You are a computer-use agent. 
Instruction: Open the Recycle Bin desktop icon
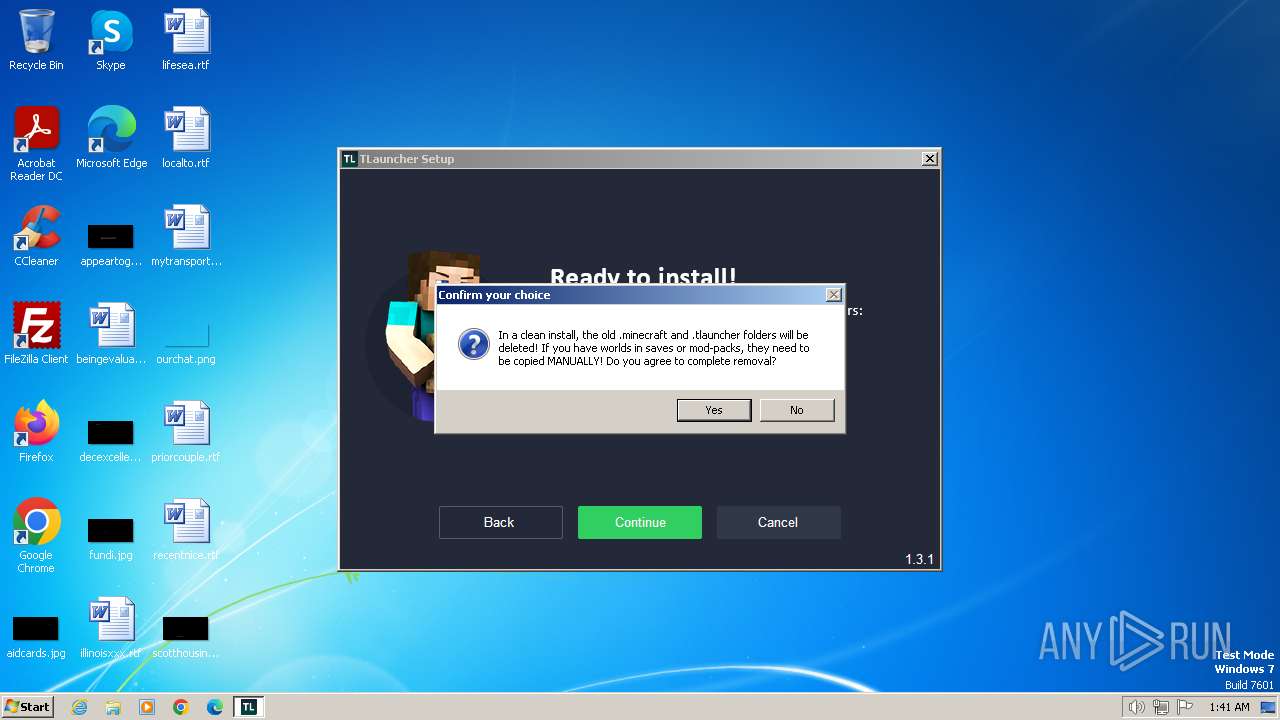[36, 40]
